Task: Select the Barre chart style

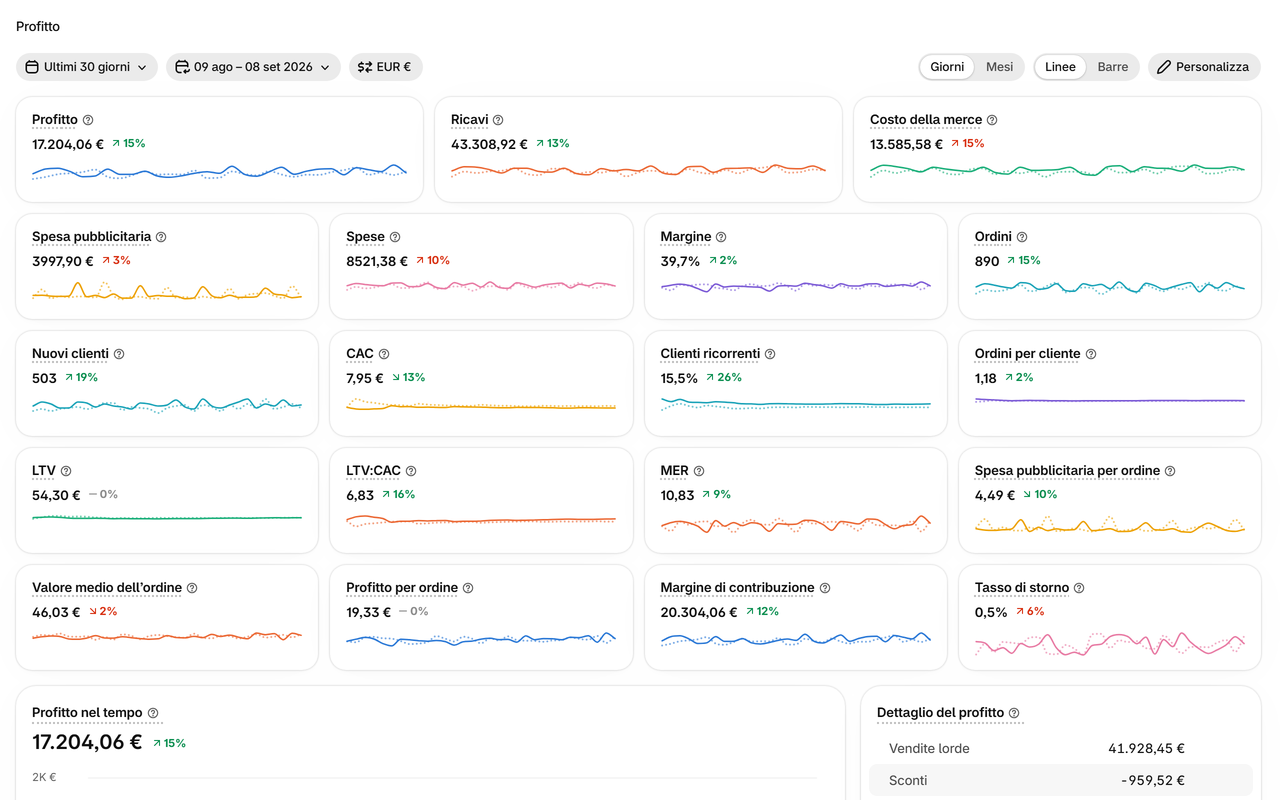Action: click(1113, 67)
